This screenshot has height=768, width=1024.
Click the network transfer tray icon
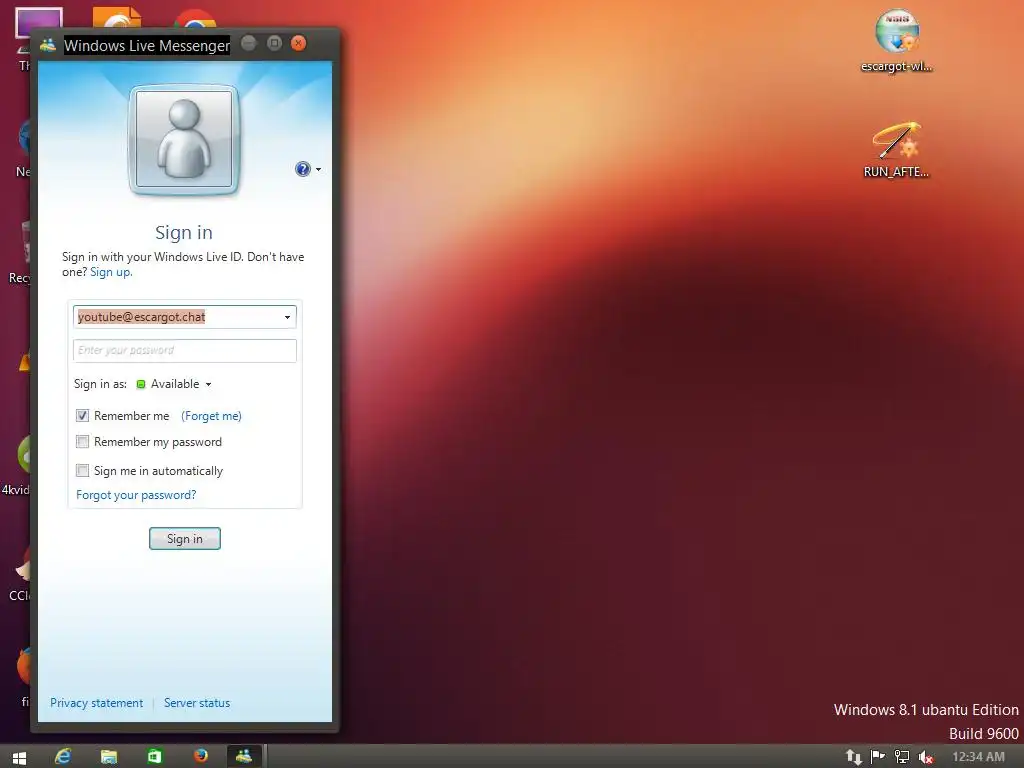click(854, 757)
